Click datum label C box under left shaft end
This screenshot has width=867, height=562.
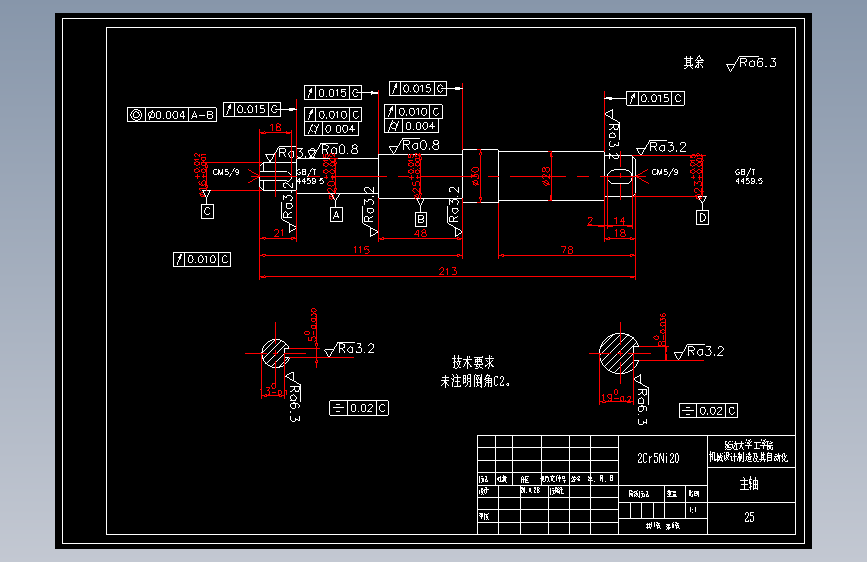(207, 211)
